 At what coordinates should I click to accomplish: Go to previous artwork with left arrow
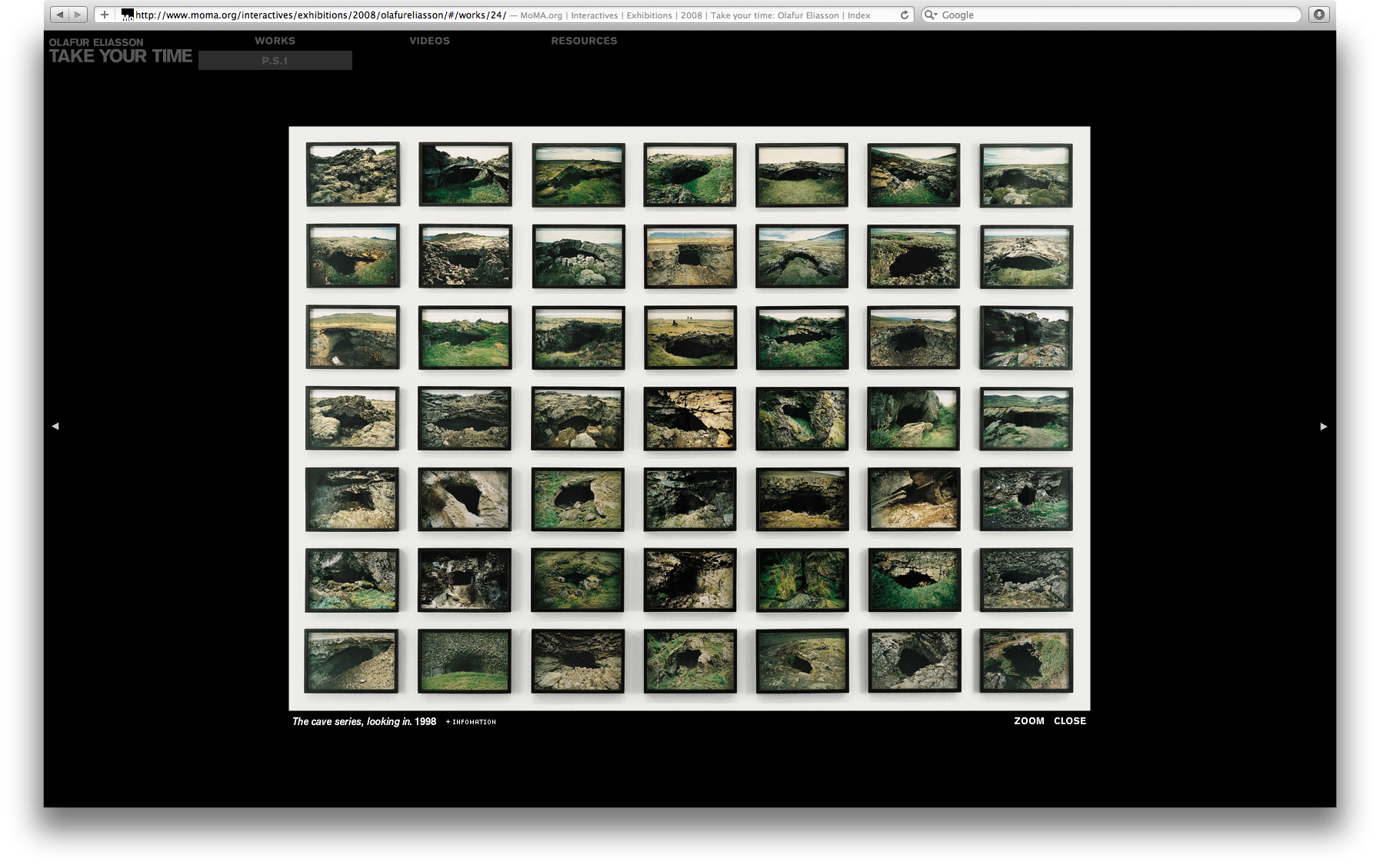55,426
